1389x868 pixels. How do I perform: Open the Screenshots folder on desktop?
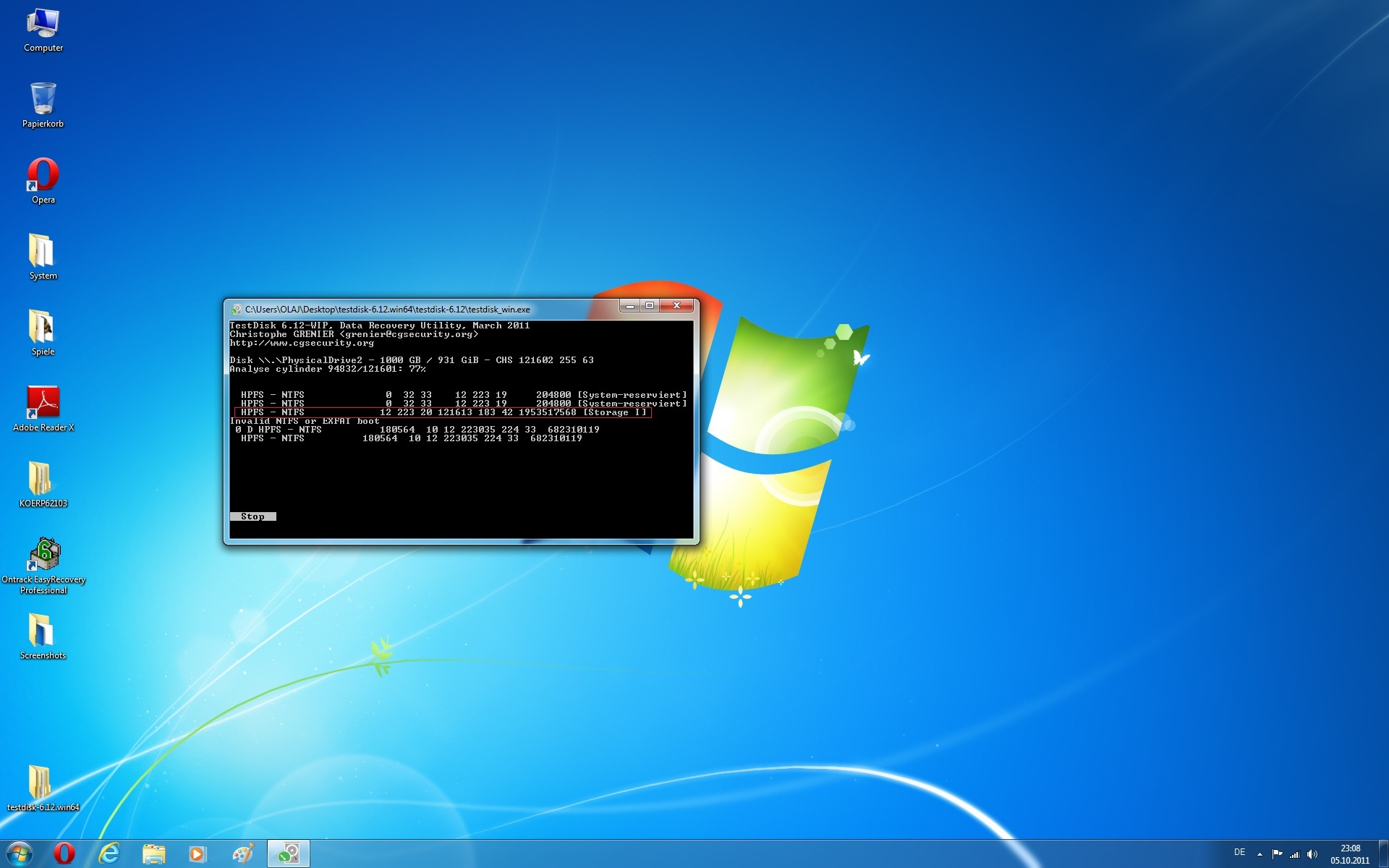click(x=42, y=631)
